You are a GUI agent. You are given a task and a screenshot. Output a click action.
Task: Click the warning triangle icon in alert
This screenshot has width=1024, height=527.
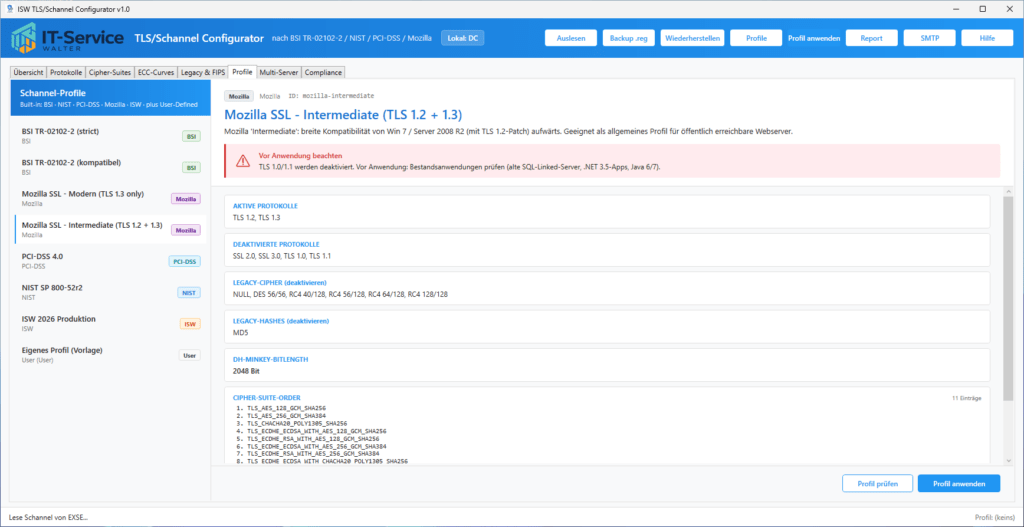[x=243, y=160]
